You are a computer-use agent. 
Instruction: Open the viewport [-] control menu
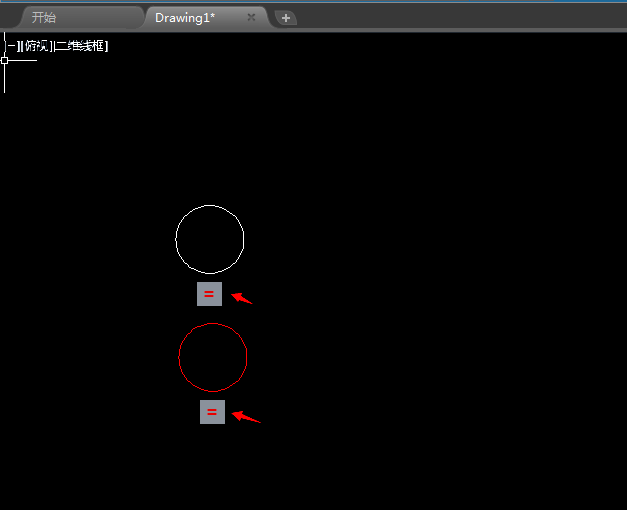tap(13, 46)
